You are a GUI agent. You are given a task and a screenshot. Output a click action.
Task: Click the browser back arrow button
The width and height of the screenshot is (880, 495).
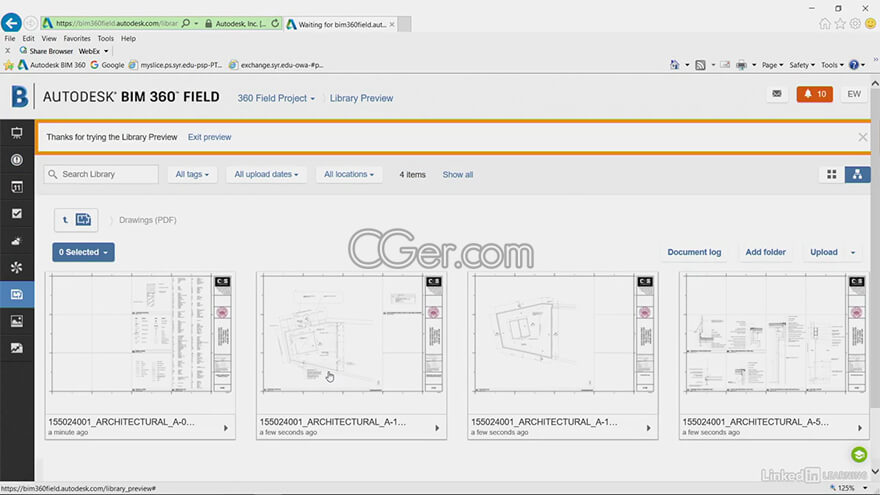[x=11, y=23]
